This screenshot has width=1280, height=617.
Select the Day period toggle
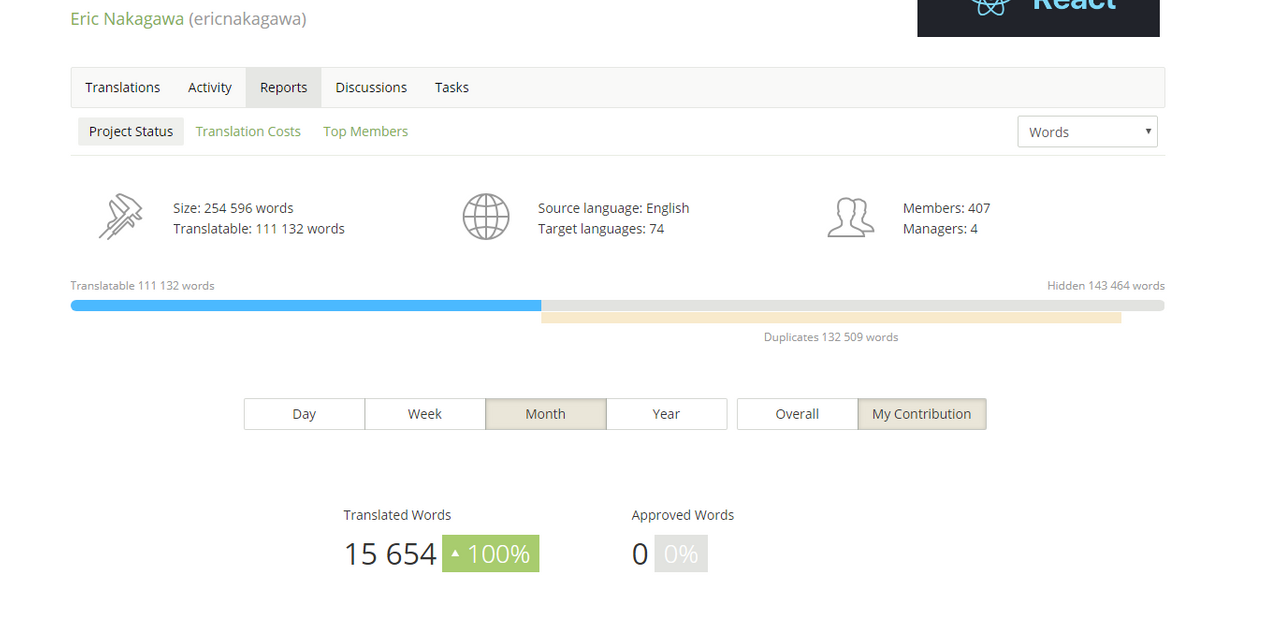click(304, 414)
